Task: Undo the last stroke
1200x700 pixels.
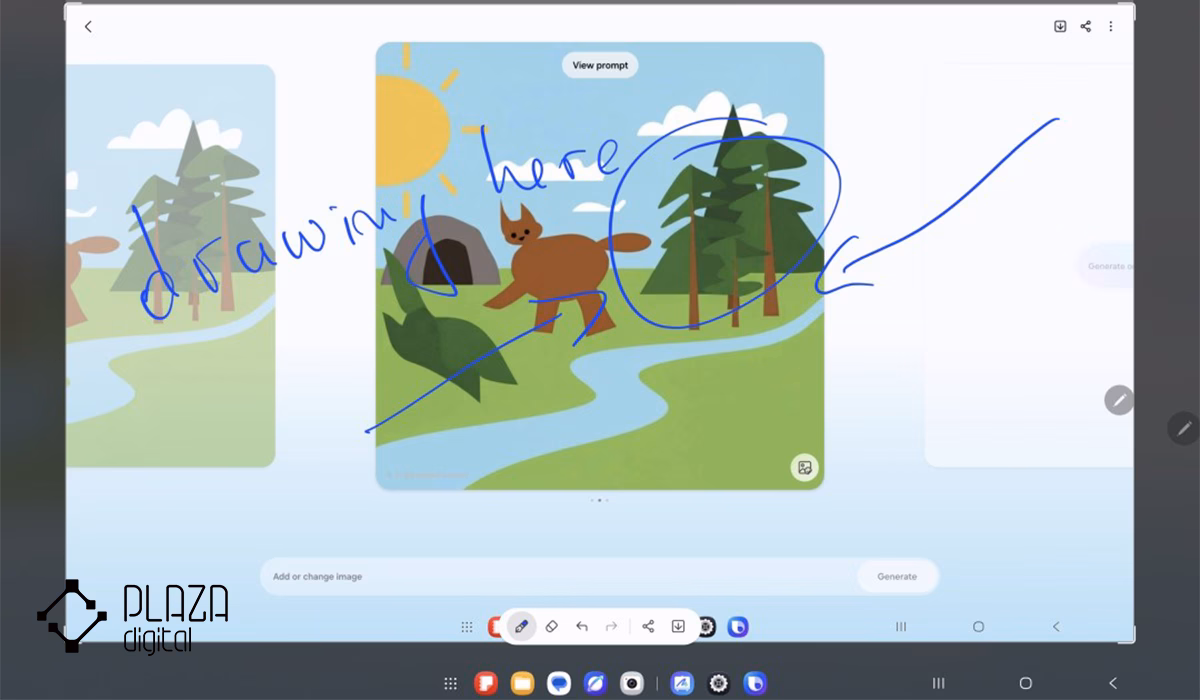Action: point(582,627)
